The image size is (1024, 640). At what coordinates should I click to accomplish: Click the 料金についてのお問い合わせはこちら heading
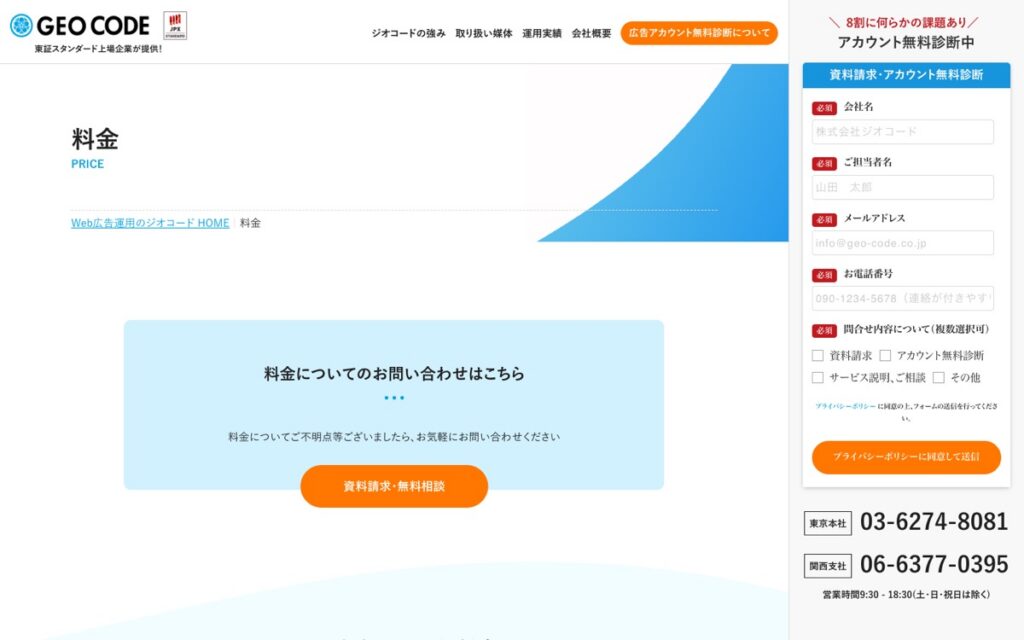click(394, 374)
